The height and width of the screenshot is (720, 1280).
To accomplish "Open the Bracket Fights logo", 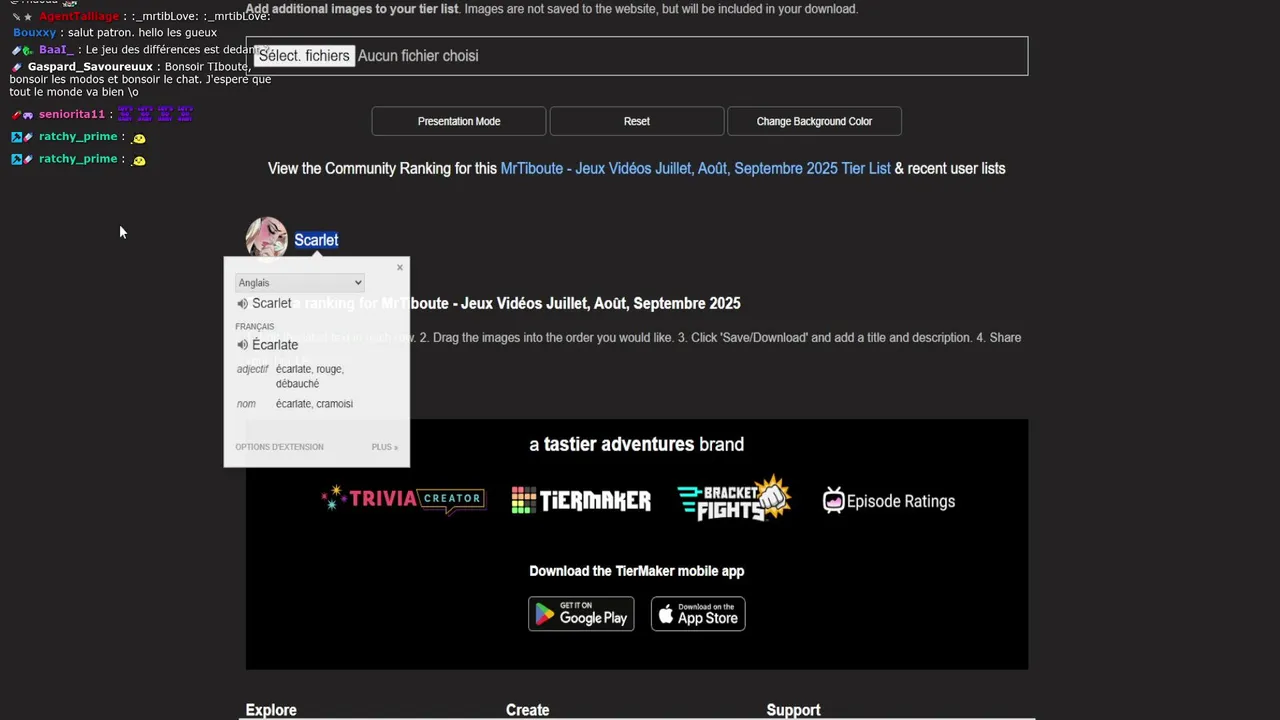I will click(x=734, y=498).
